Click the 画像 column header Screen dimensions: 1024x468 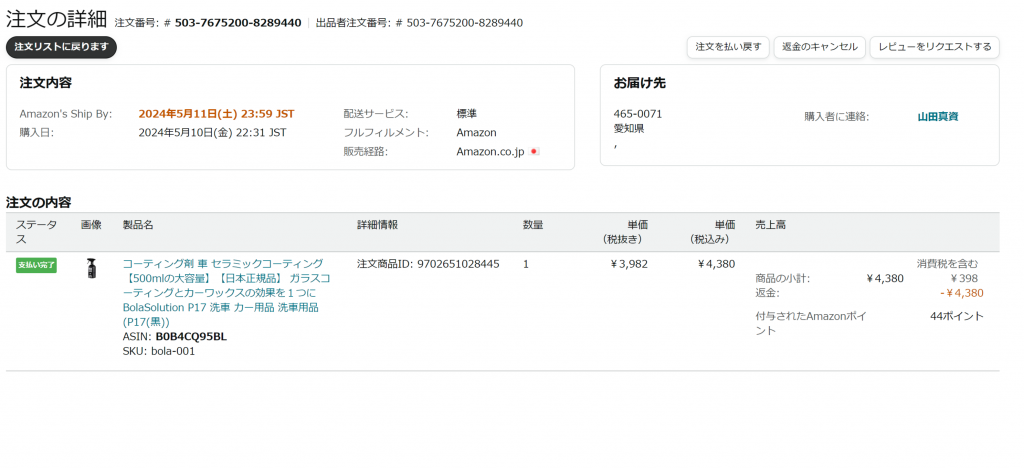pos(91,225)
